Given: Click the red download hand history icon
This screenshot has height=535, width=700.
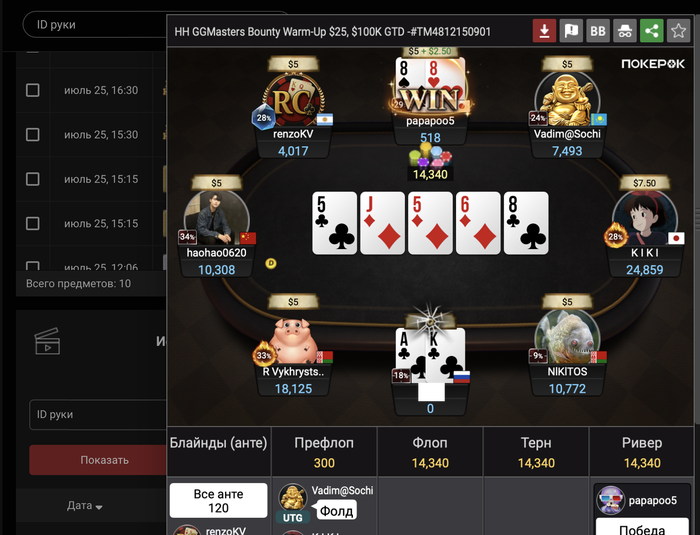Looking at the screenshot, I should click(x=544, y=31).
